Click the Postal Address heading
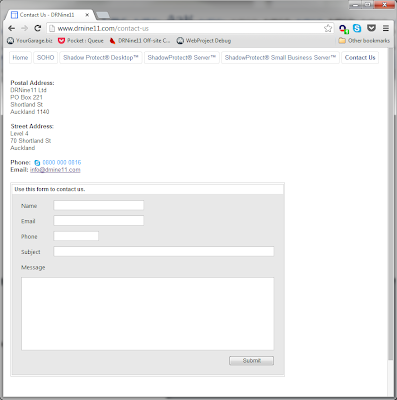Screen dimensions: 397x400 [x=32, y=83]
